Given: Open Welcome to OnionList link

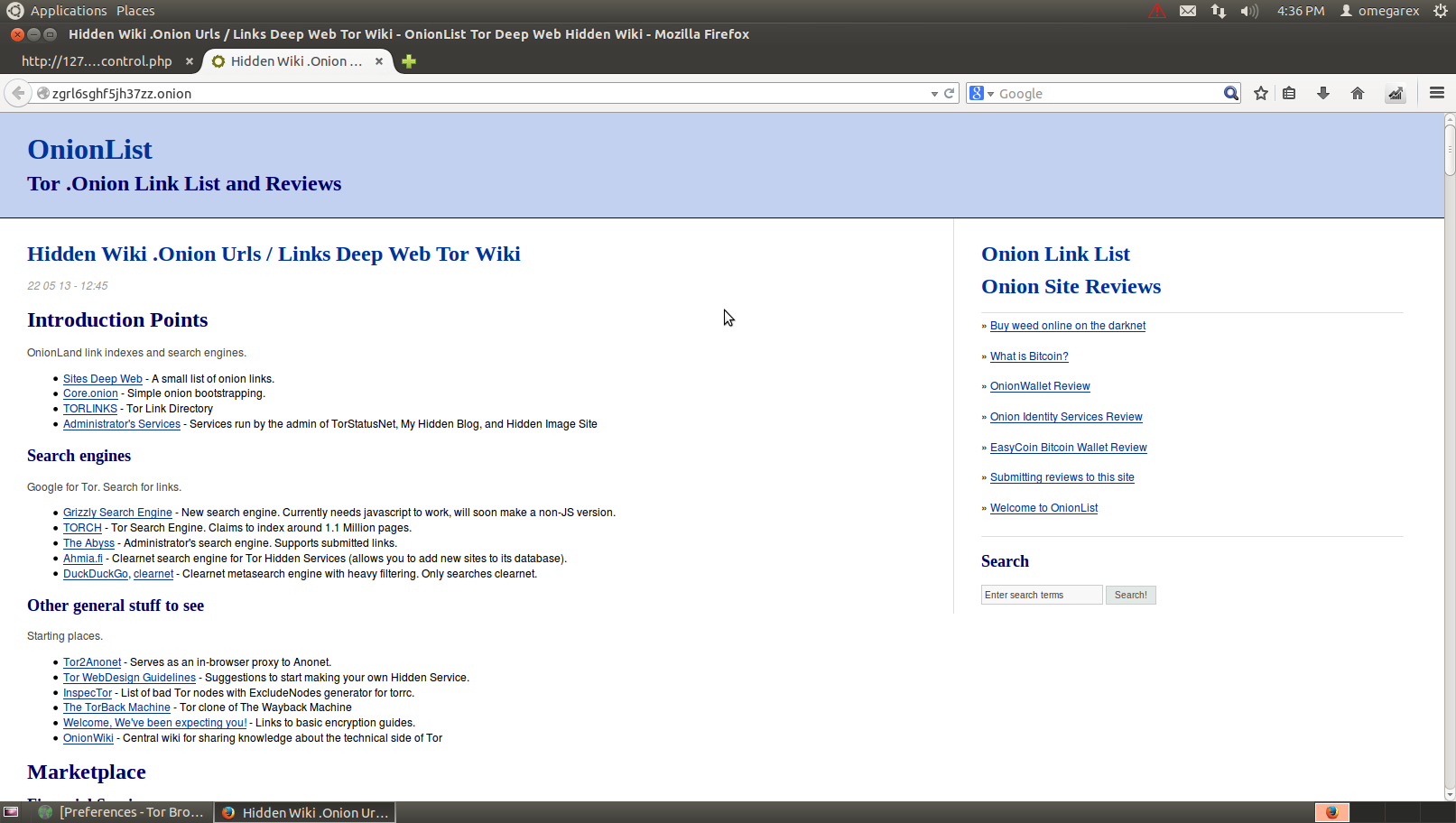Looking at the screenshot, I should coord(1044,508).
